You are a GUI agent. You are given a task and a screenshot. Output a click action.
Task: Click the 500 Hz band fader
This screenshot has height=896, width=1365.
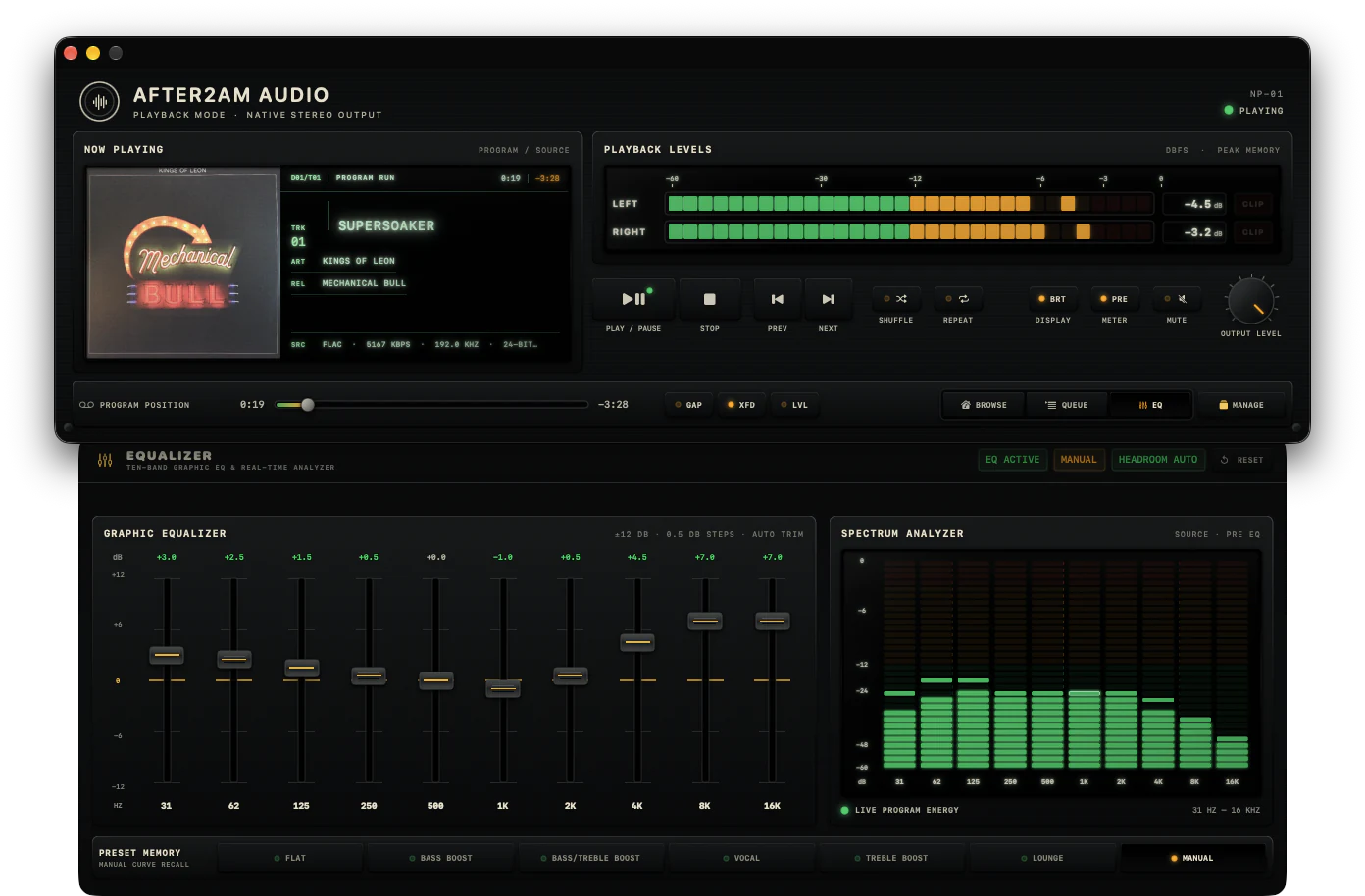pos(436,680)
